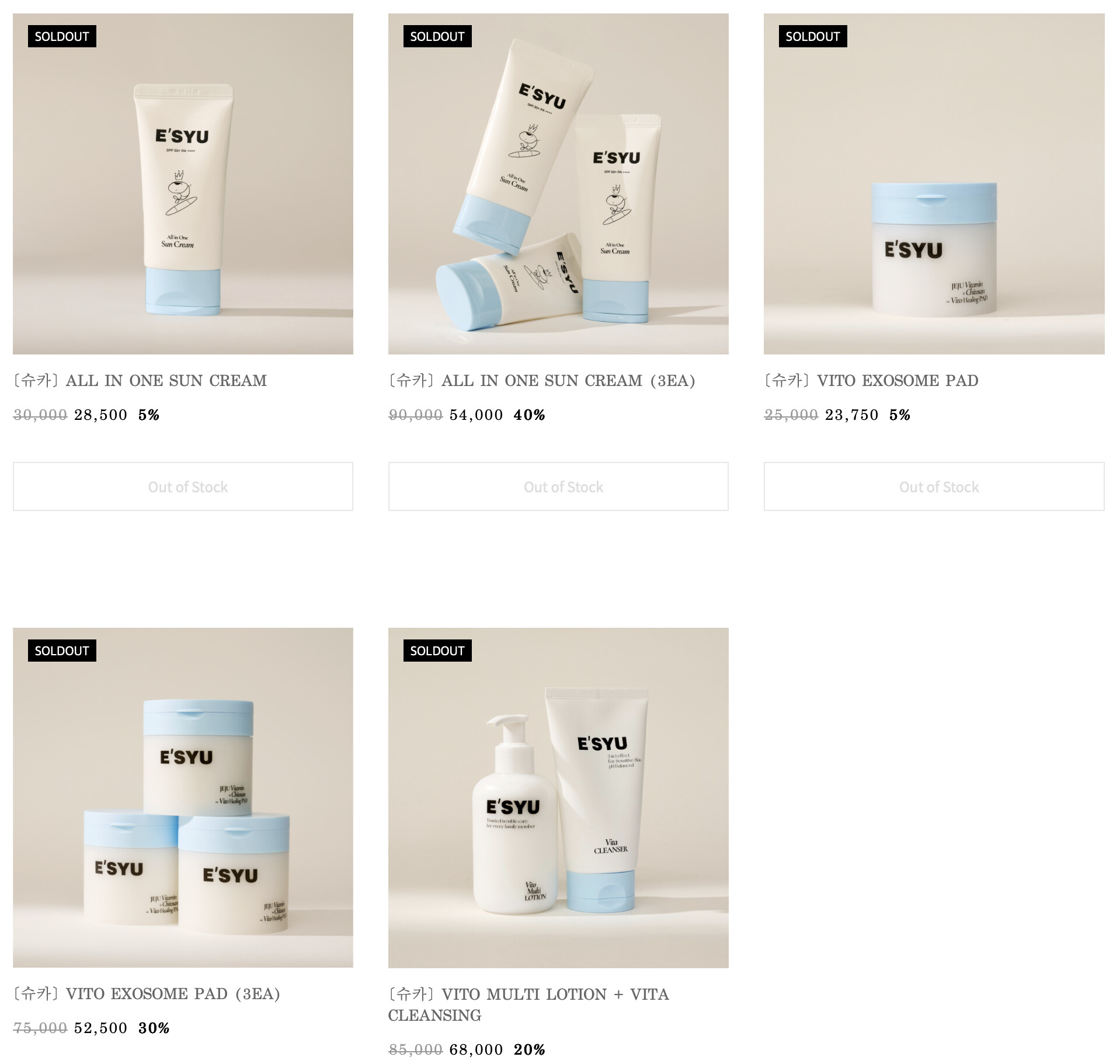The height and width of the screenshot is (1064, 1120).
Task: Click Out of Stock button under Sun Cream 3EA
Action: point(558,486)
